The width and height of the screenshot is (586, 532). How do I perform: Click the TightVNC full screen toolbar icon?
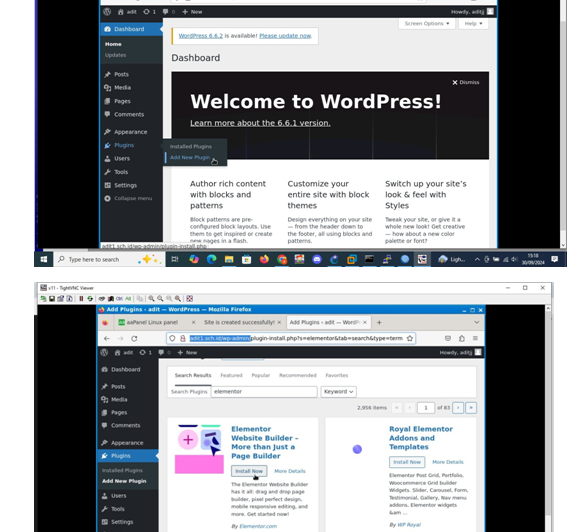[x=189, y=299]
